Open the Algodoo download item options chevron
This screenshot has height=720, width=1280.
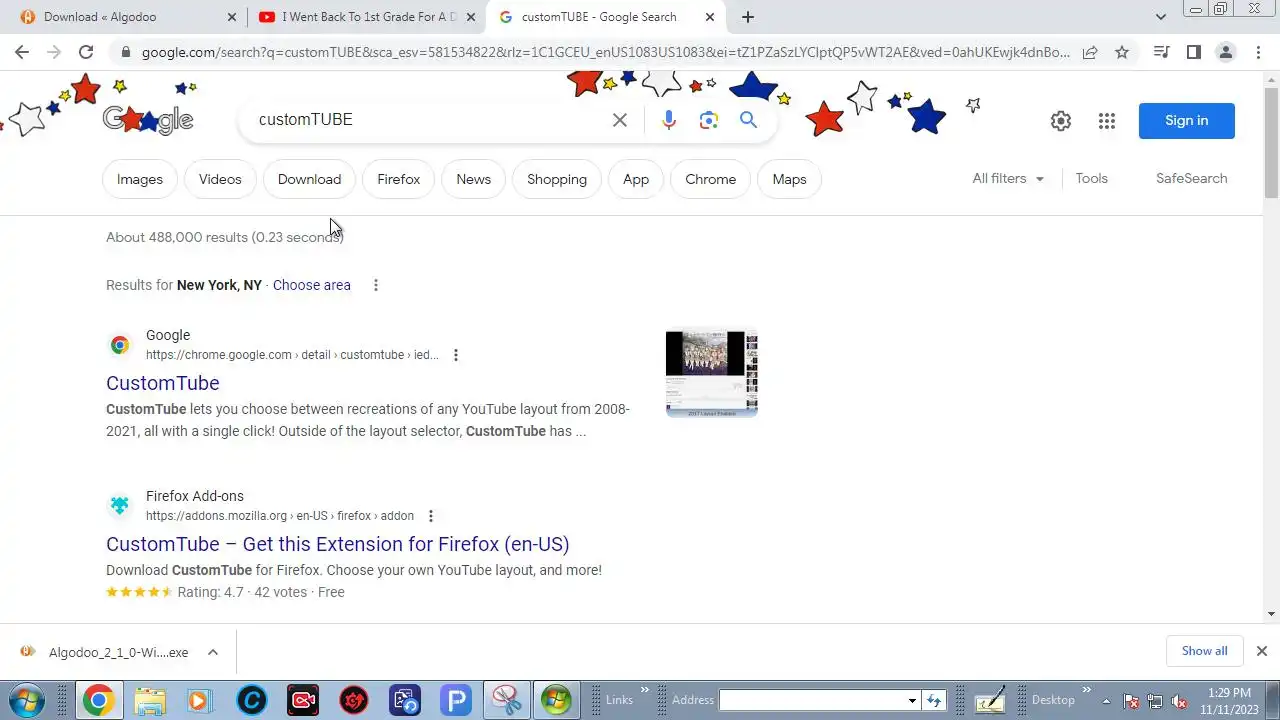click(x=213, y=652)
